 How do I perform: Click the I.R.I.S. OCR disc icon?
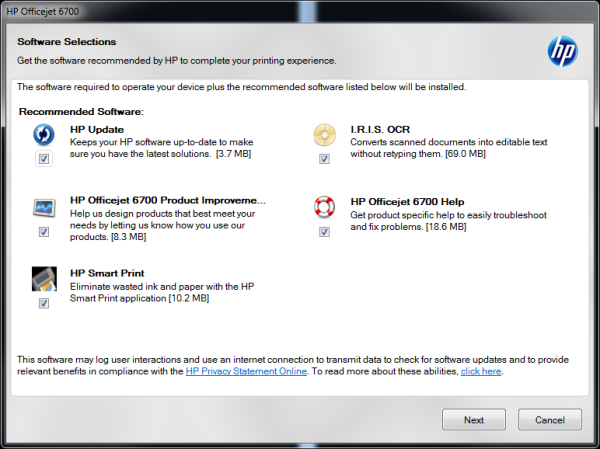tap(324, 135)
